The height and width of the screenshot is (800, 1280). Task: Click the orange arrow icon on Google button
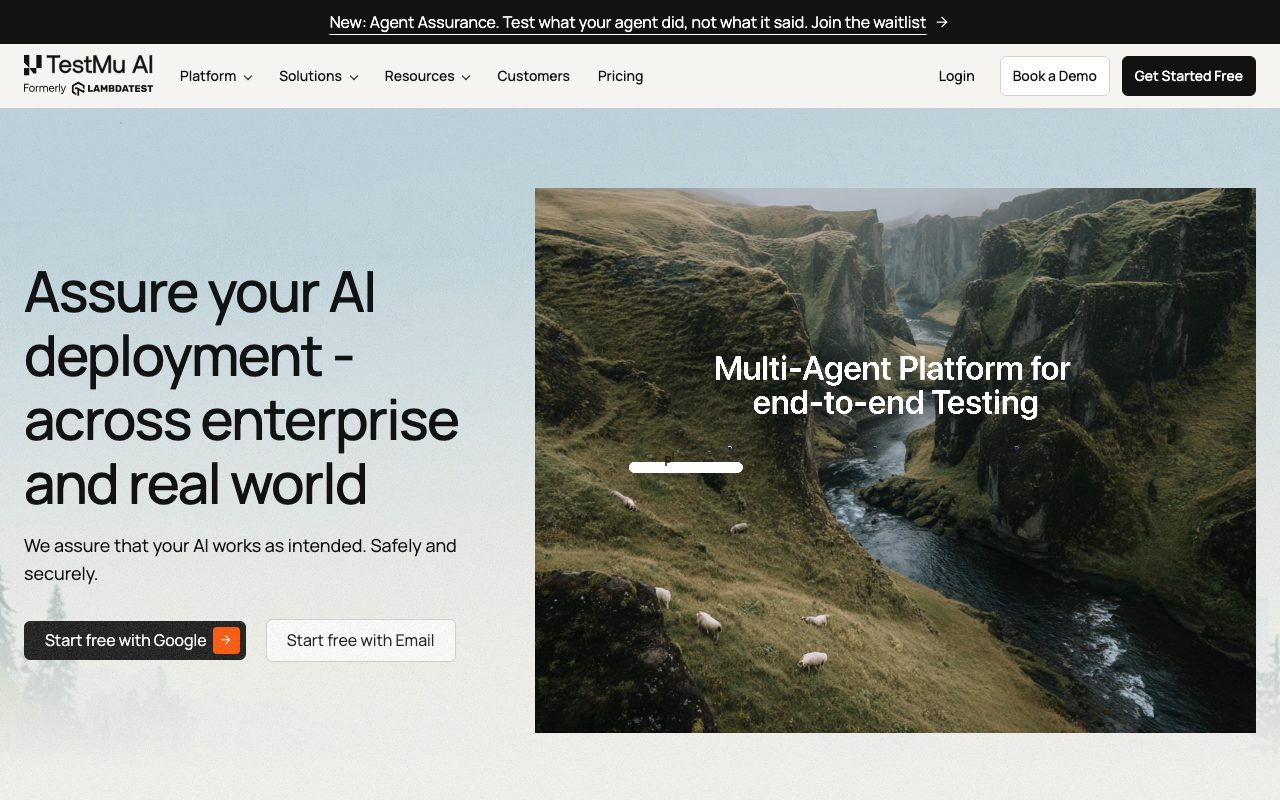pos(226,640)
